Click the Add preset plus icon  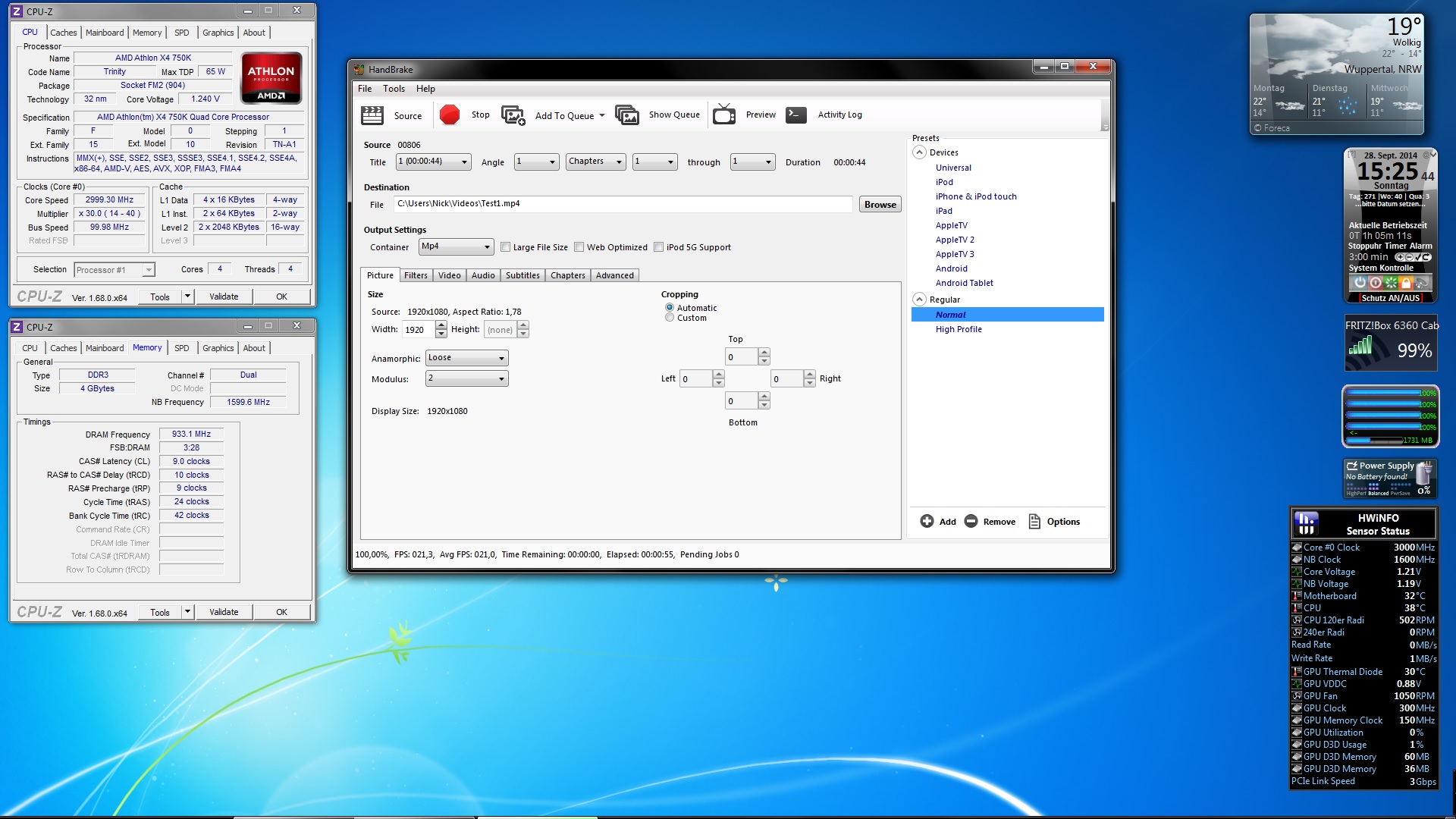[927, 522]
